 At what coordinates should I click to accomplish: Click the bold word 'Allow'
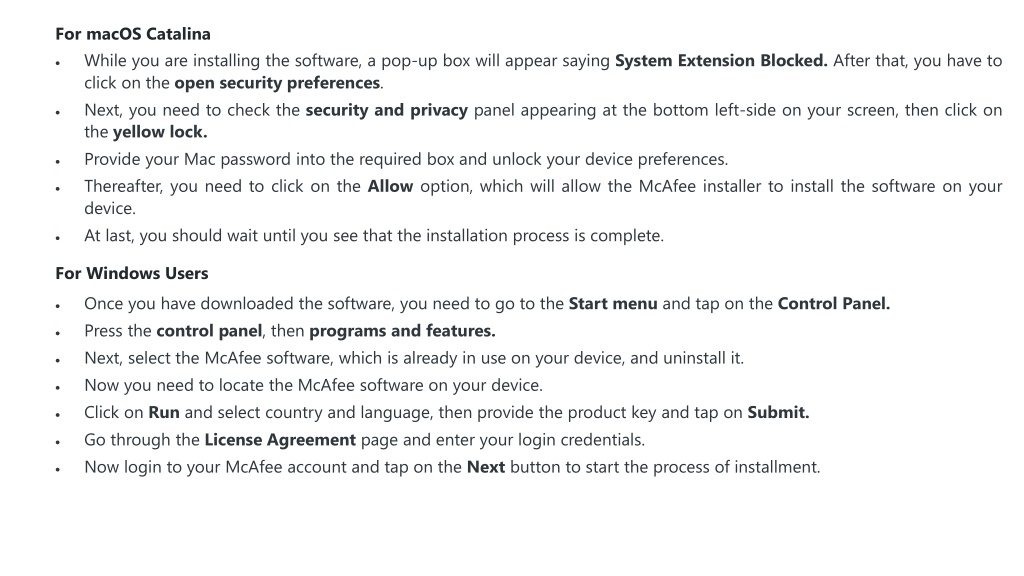(390, 186)
